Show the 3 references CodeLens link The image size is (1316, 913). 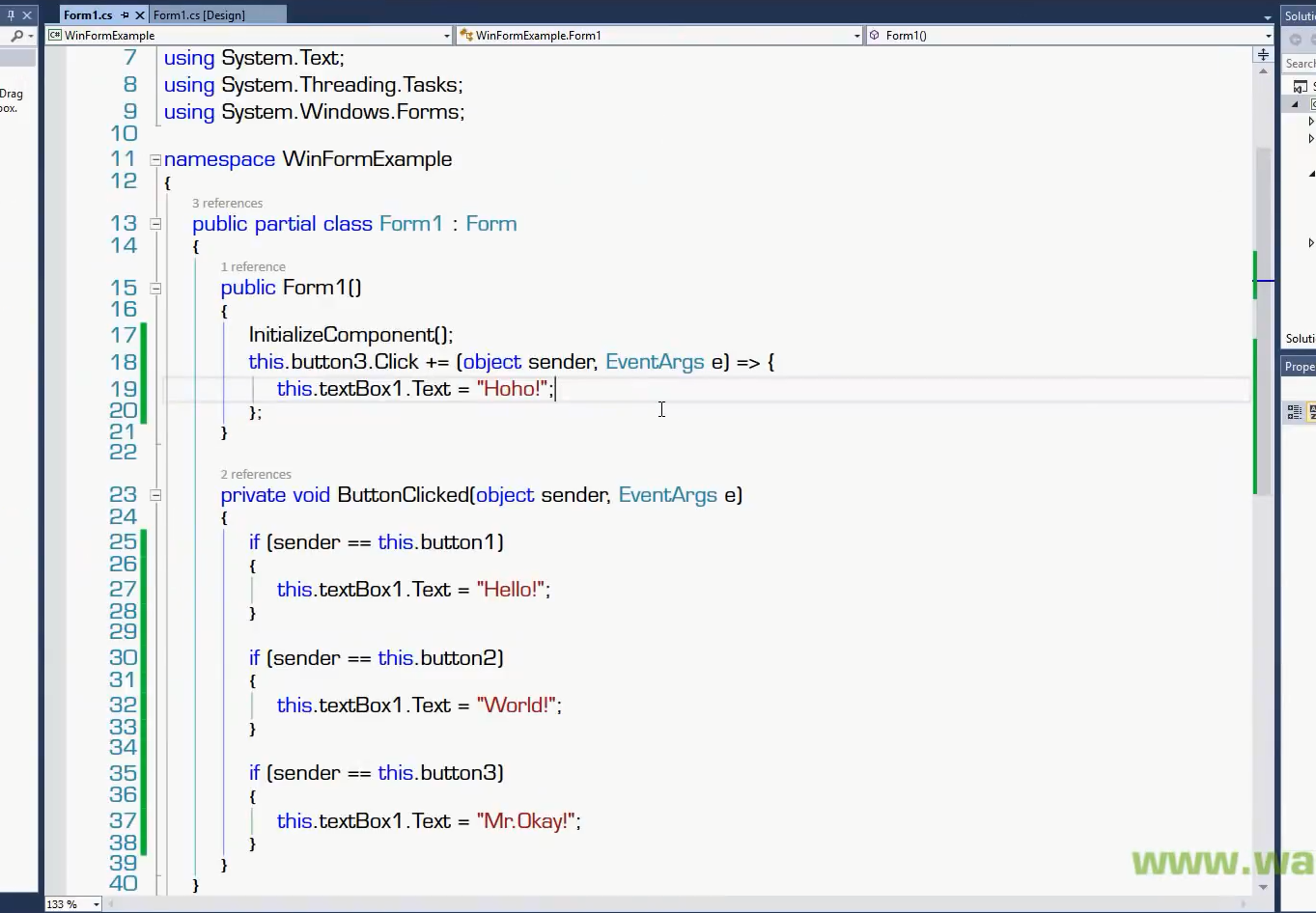click(227, 203)
